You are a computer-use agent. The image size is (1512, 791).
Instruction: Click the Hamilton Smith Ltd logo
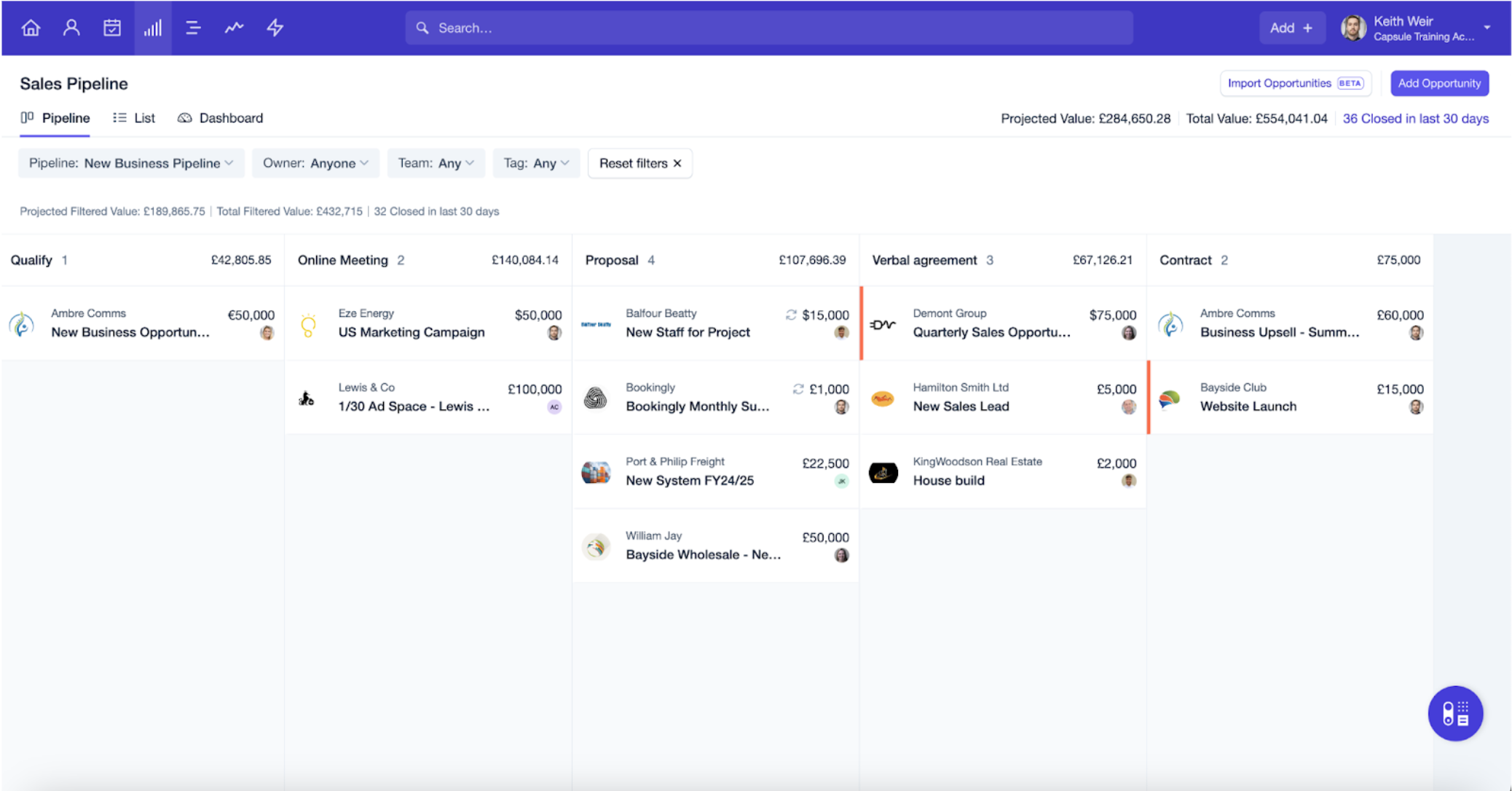coord(883,398)
